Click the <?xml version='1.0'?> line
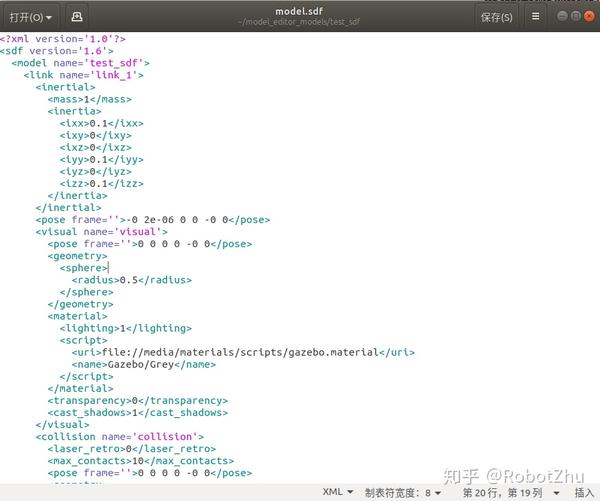Screen dimensions: 600x501 63,39
